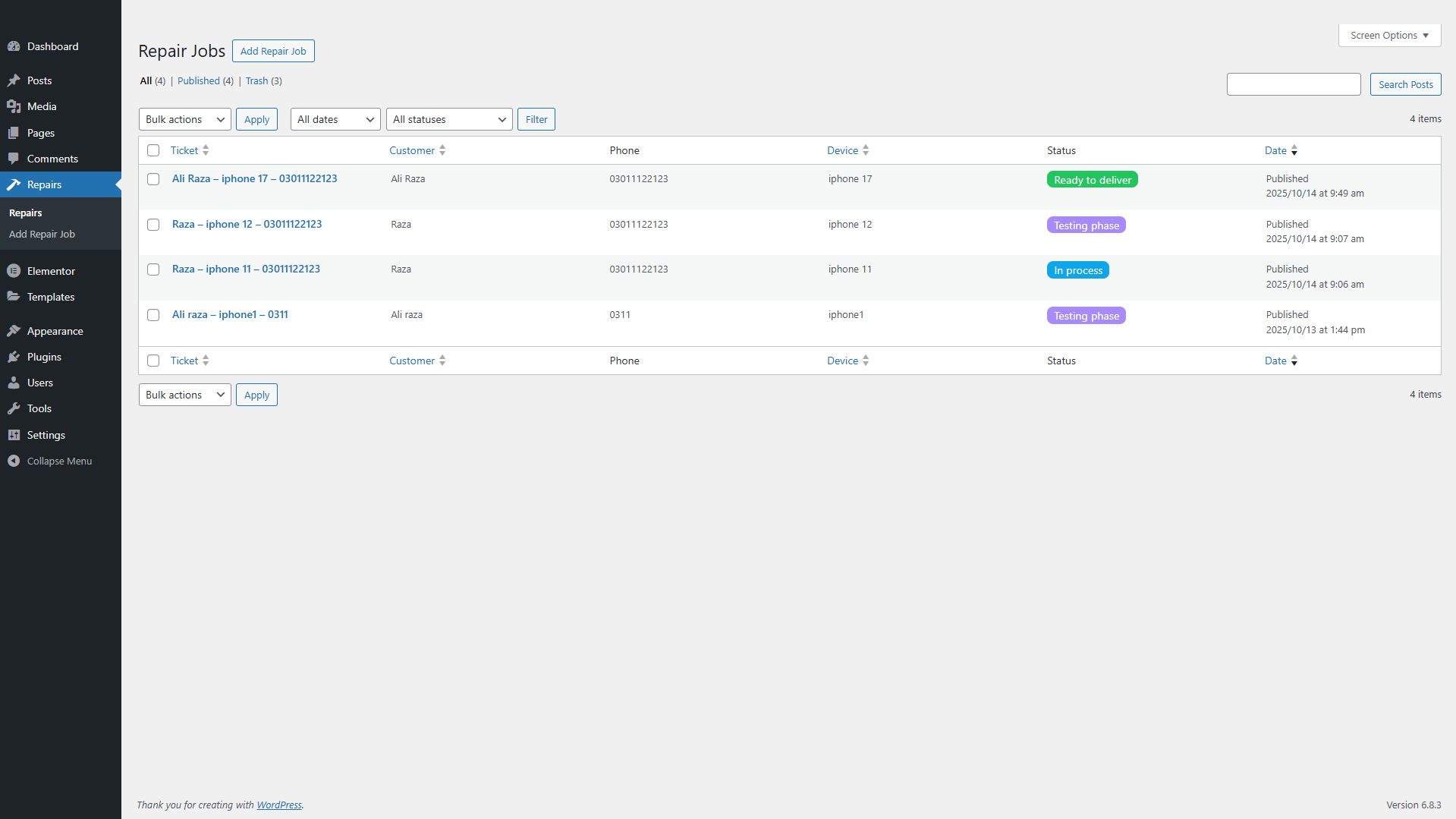Click the top Apply button
This screenshot has width=1456, height=819.
coord(256,119)
